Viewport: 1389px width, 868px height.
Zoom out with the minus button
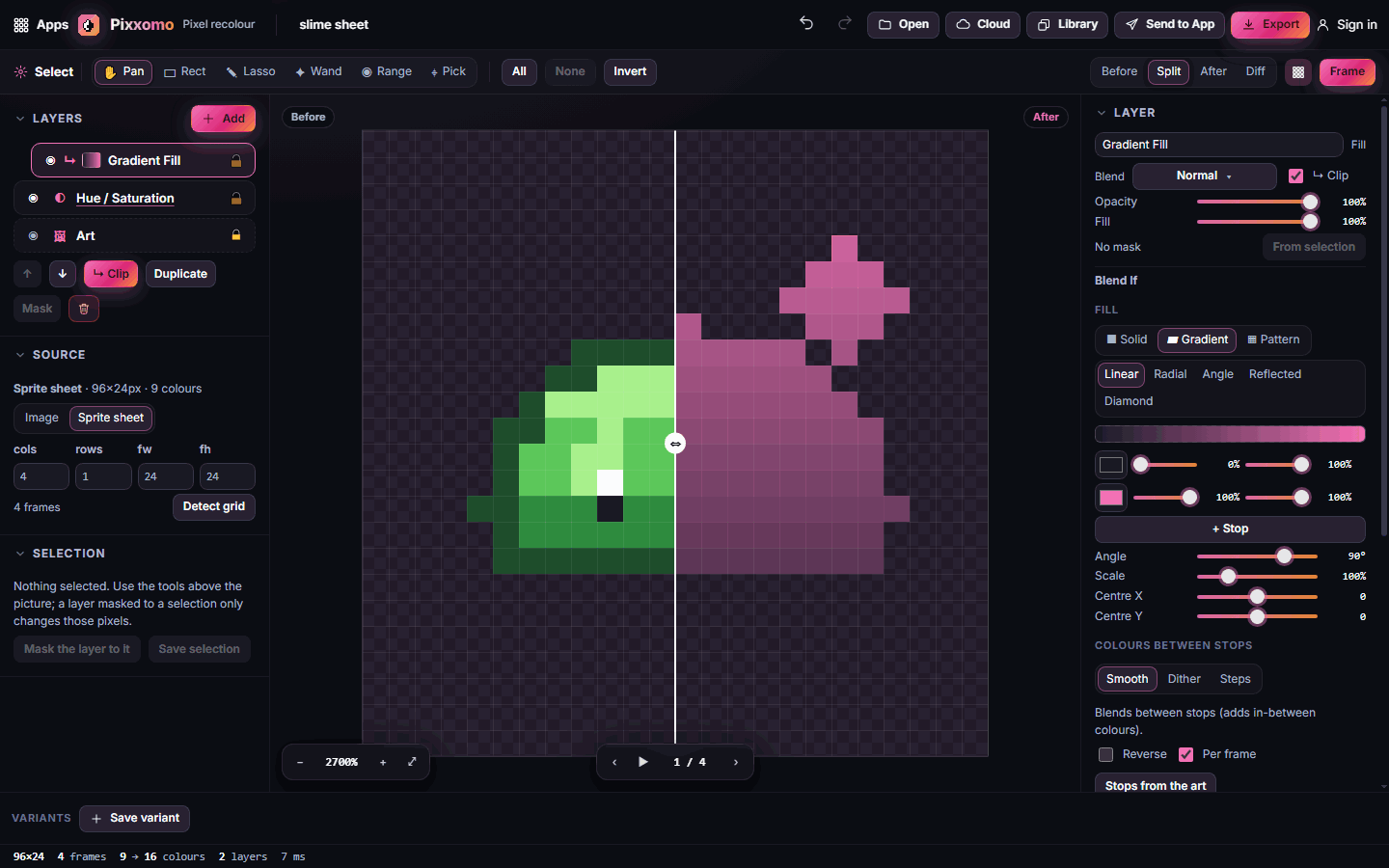click(300, 762)
